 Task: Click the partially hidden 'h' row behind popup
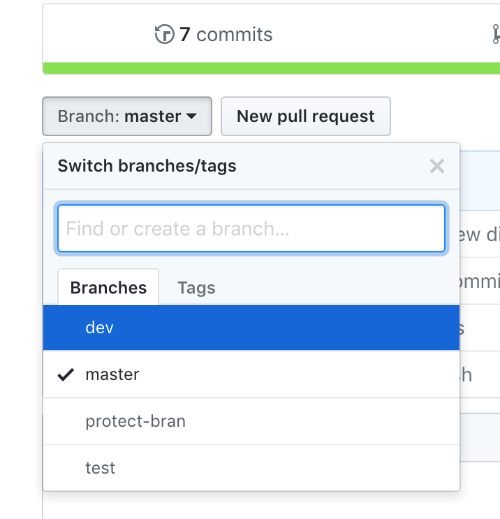tap(467, 375)
